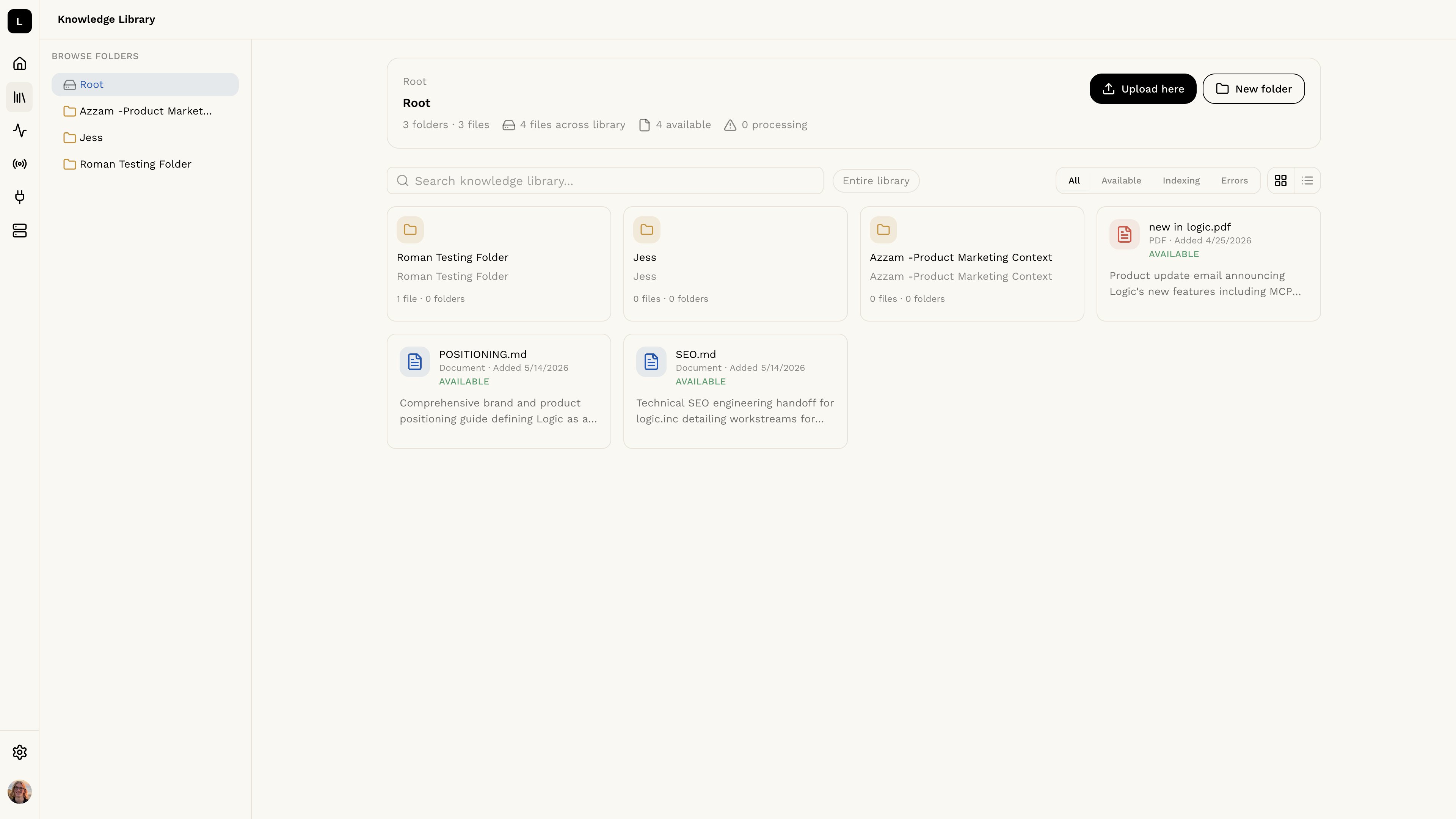Click 'Comprehensive brand and product' description
The height and width of the screenshot is (819, 1456).
coord(499,411)
